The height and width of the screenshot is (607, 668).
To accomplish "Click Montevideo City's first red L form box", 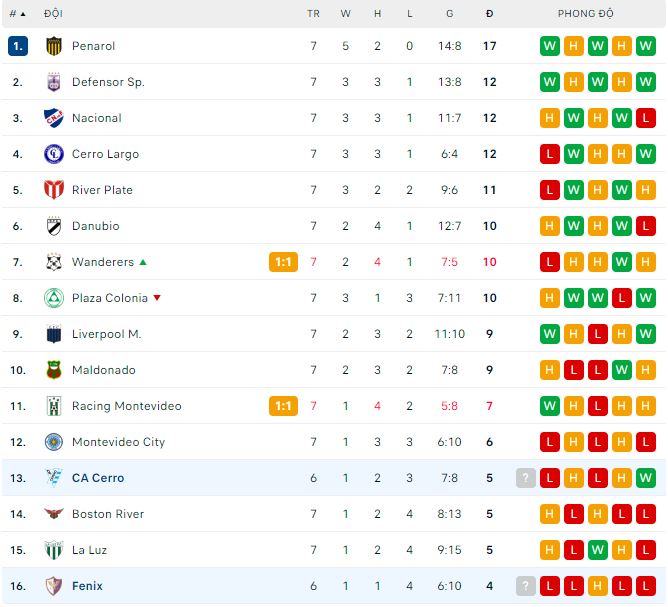I will pos(550,442).
